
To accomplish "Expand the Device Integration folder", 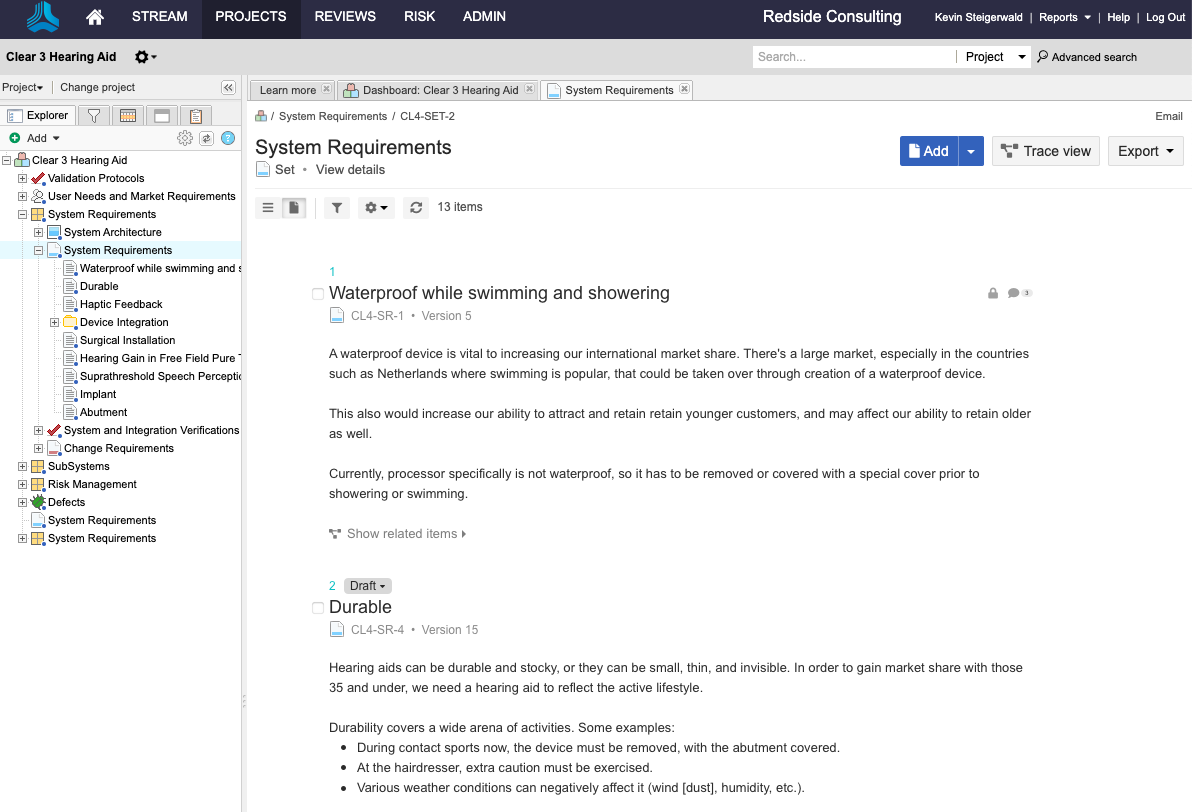I will click(55, 322).
